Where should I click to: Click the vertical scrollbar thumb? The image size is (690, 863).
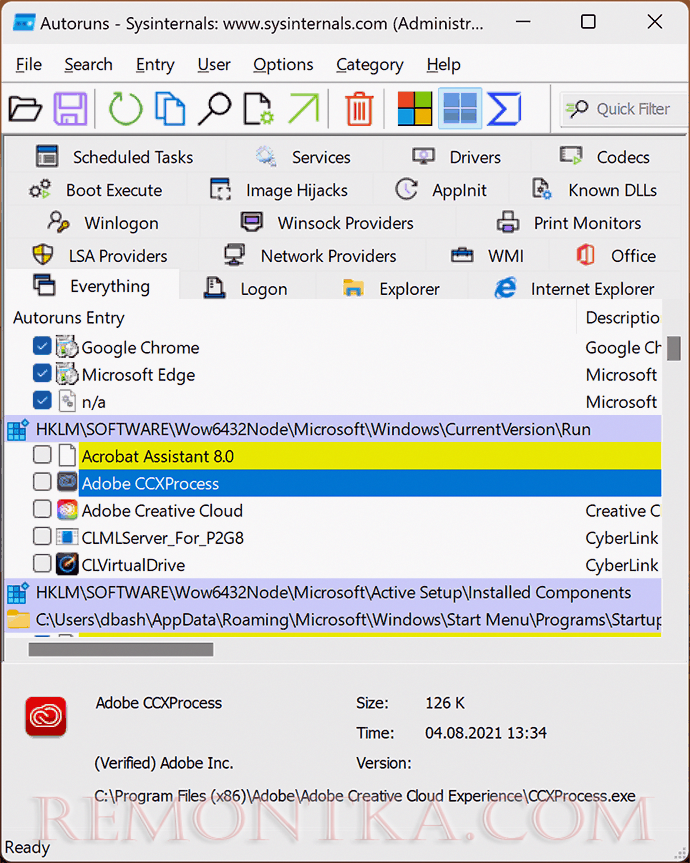coord(673,348)
